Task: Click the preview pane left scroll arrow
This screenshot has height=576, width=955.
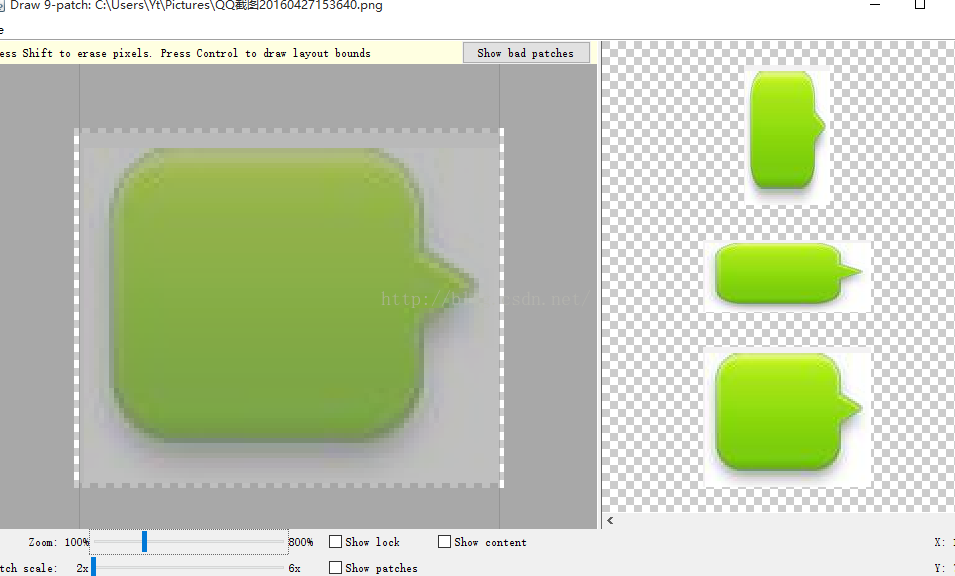Action: tap(610, 521)
